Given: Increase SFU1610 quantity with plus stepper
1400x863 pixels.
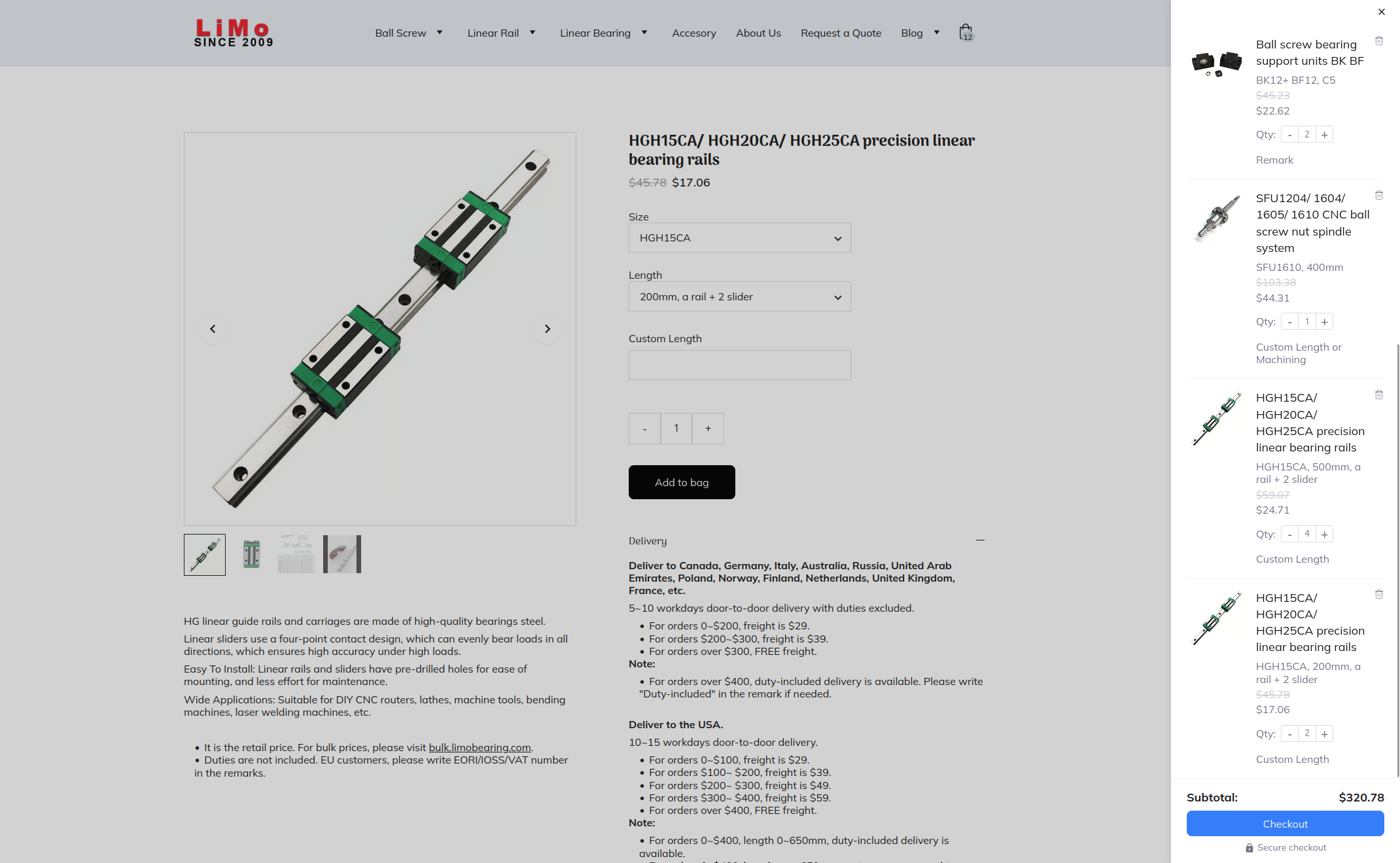Looking at the screenshot, I should [x=1325, y=321].
